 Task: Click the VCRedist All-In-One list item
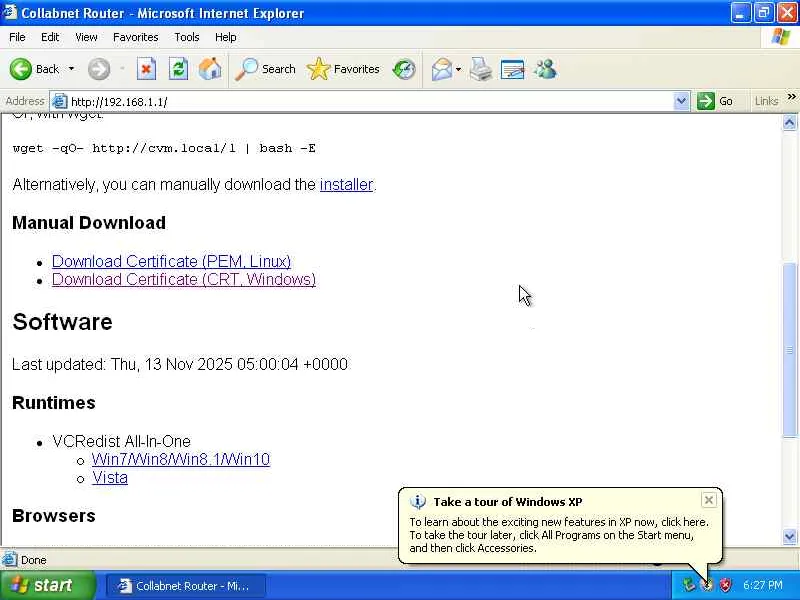(x=121, y=441)
